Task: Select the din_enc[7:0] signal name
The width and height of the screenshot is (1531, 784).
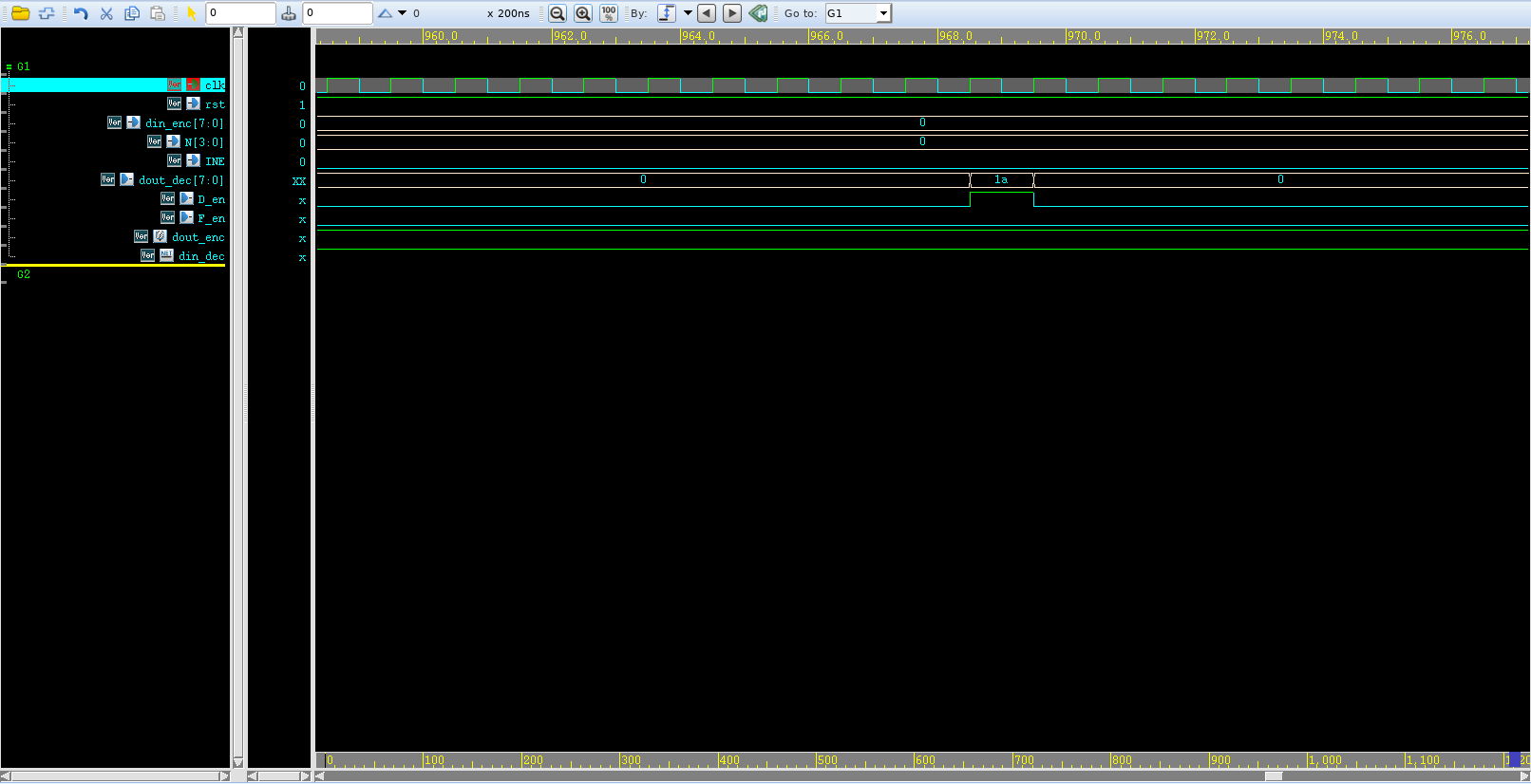Action: pyautogui.click(x=184, y=123)
